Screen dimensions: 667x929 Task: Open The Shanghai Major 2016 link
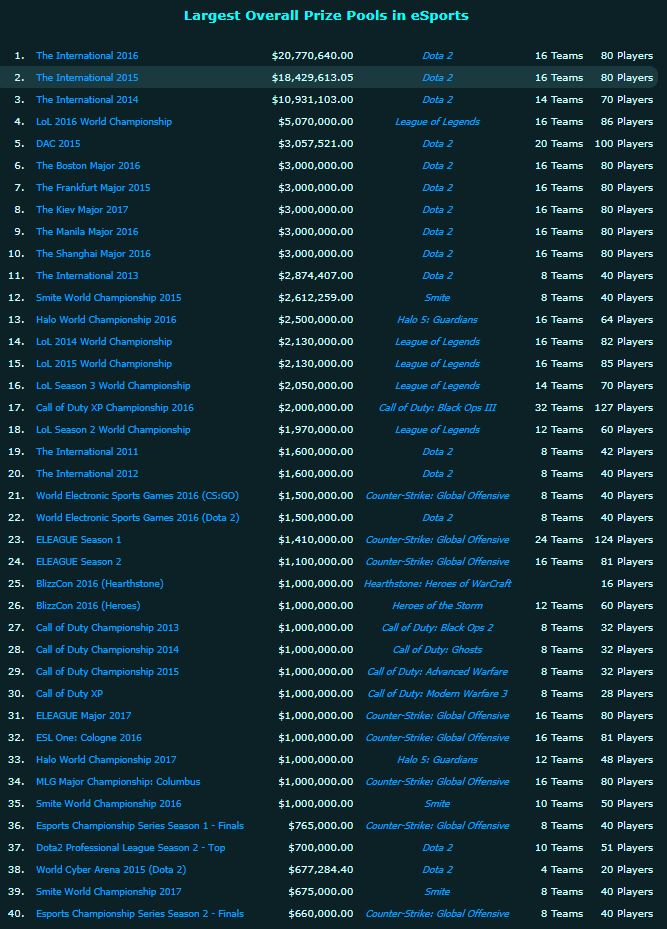point(93,254)
